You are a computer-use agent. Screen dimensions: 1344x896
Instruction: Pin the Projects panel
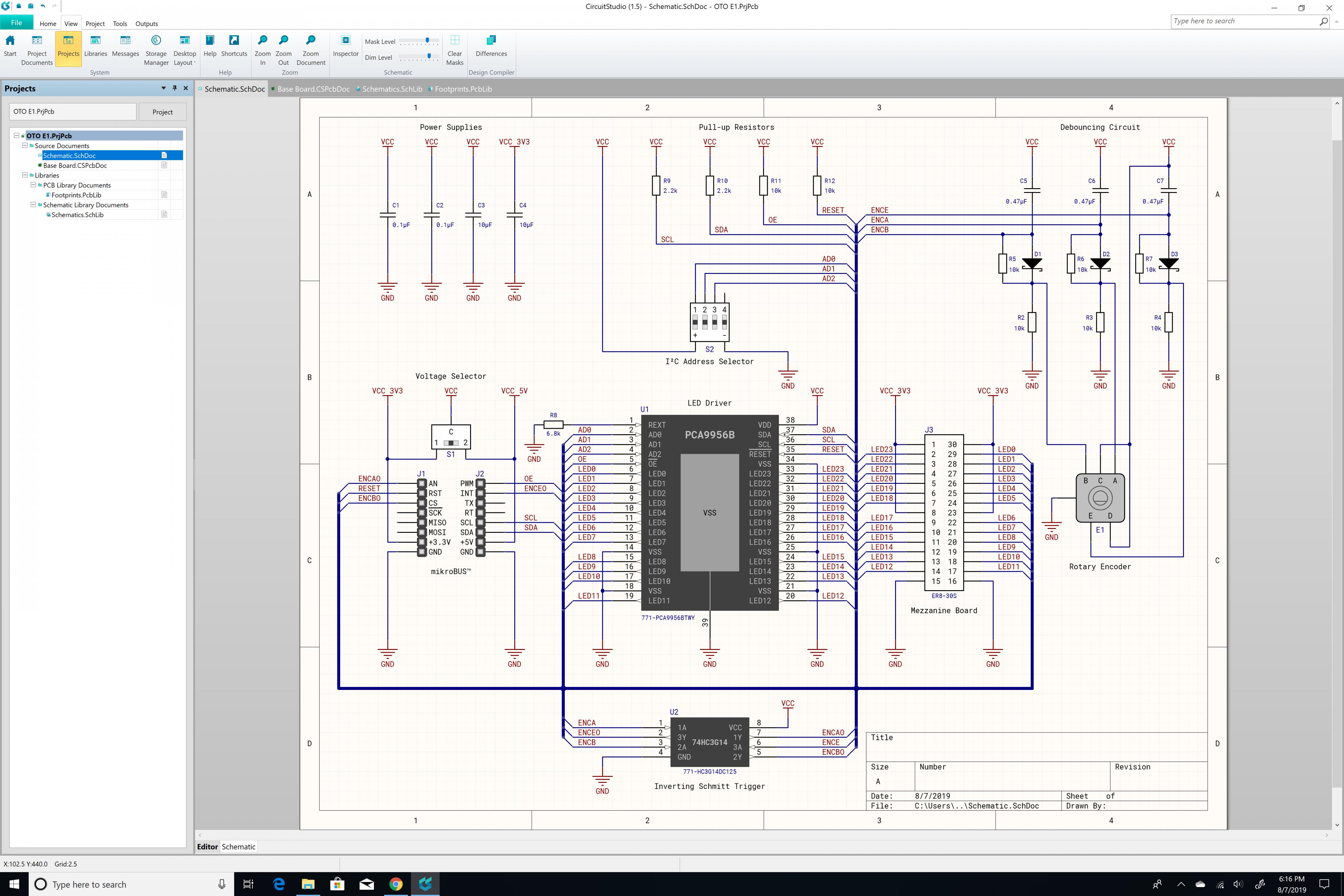[x=175, y=88]
